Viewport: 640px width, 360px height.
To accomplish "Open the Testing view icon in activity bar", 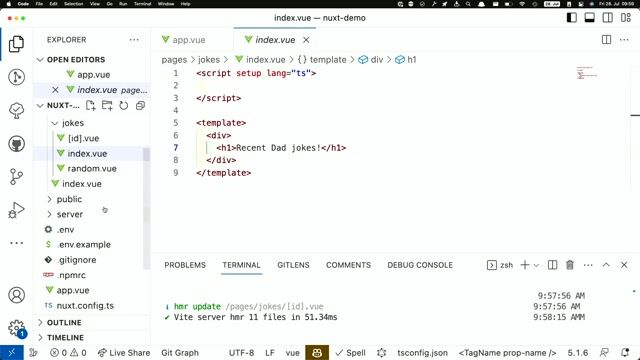I will tap(16, 110).
